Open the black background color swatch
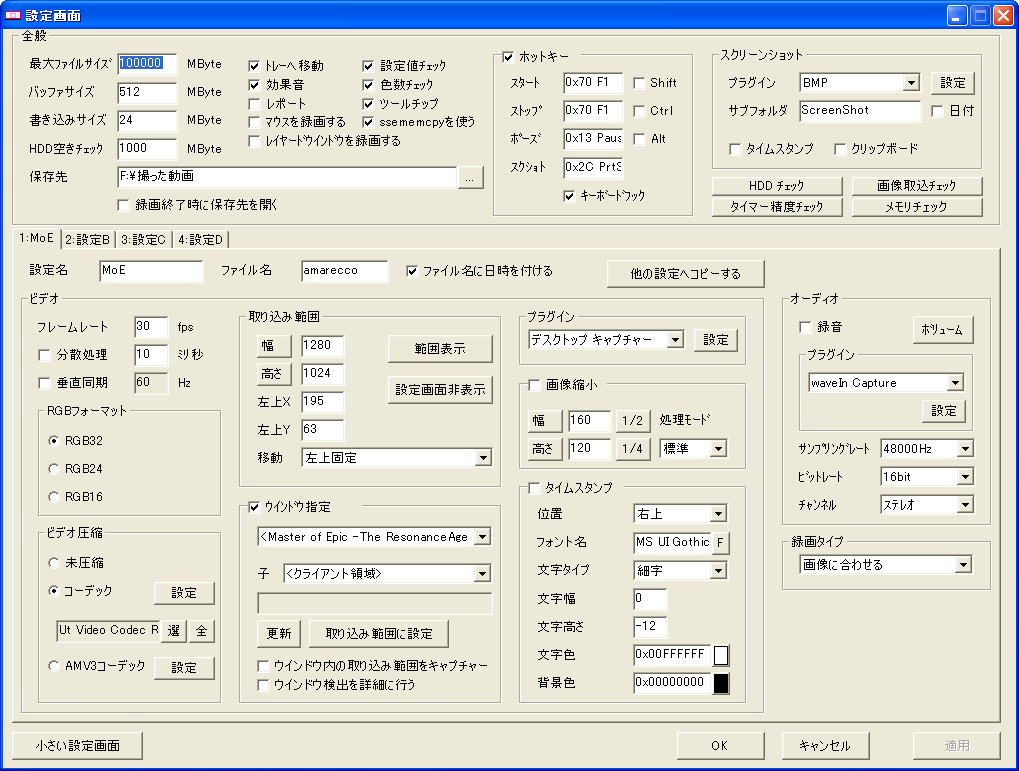The height and width of the screenshot is (771, 1019). (x=721, y=683)
